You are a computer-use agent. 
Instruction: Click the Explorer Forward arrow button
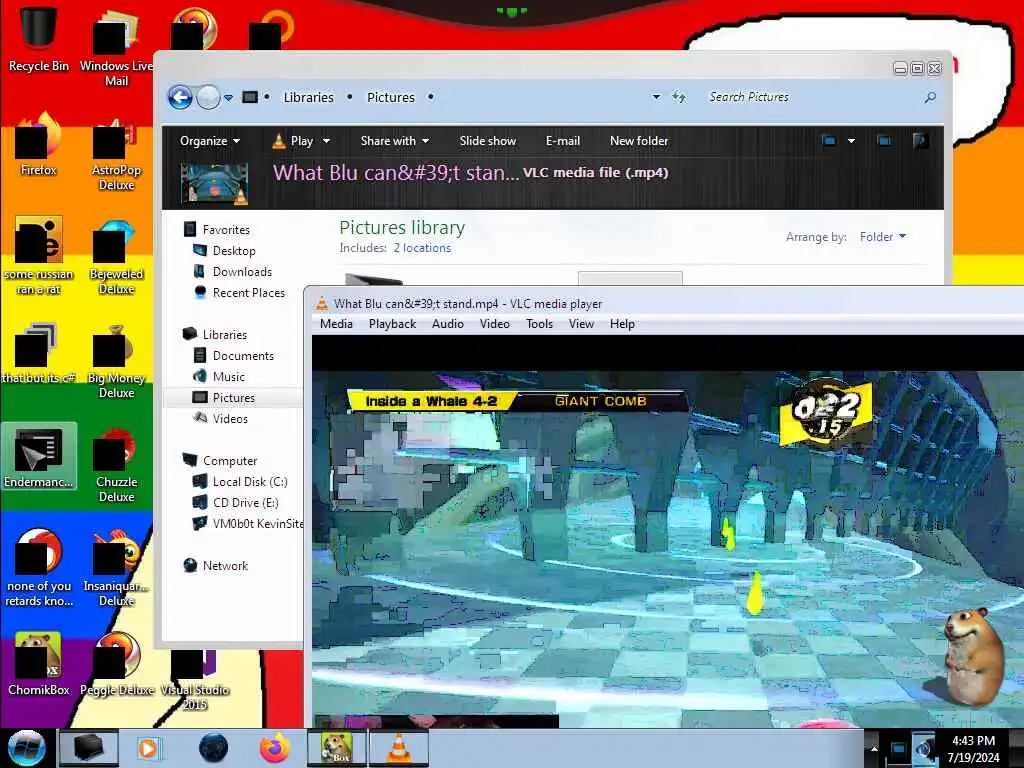[x=208, y=97]
